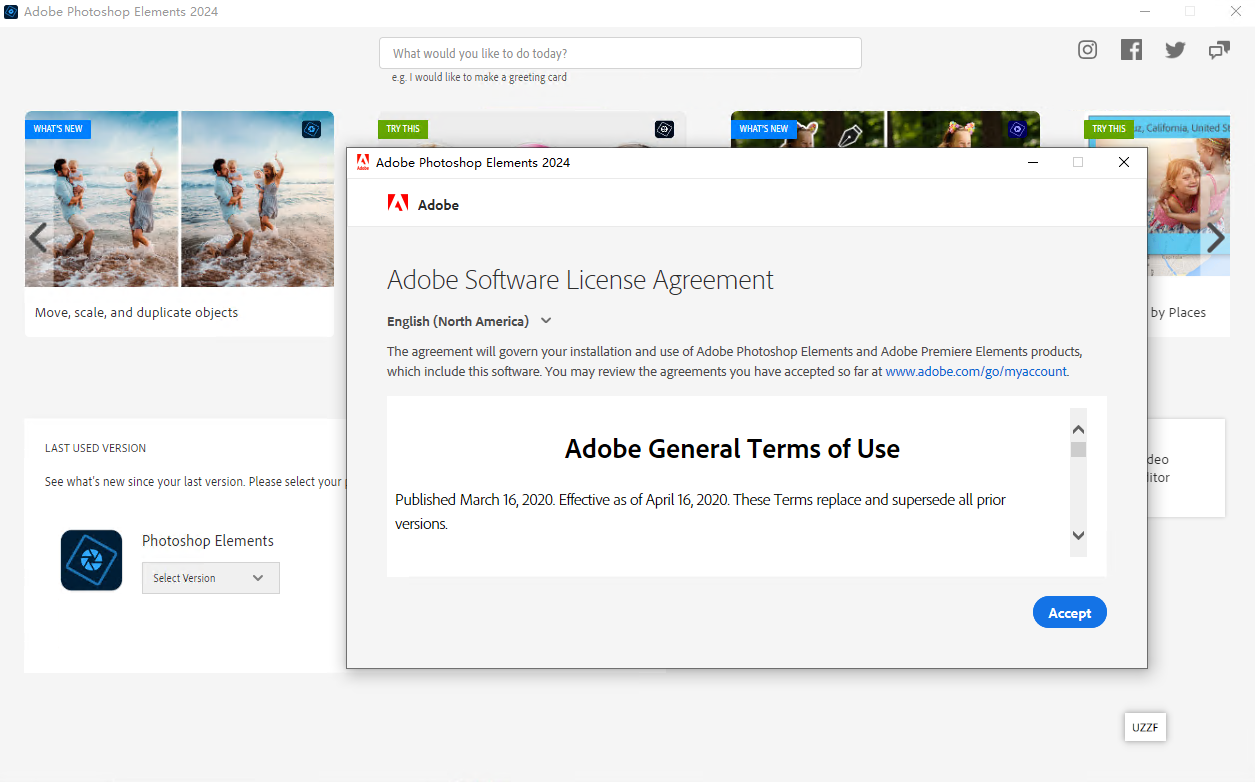Open the Select Version dropdown
1255x782 pixels.
tap(210, 578)
